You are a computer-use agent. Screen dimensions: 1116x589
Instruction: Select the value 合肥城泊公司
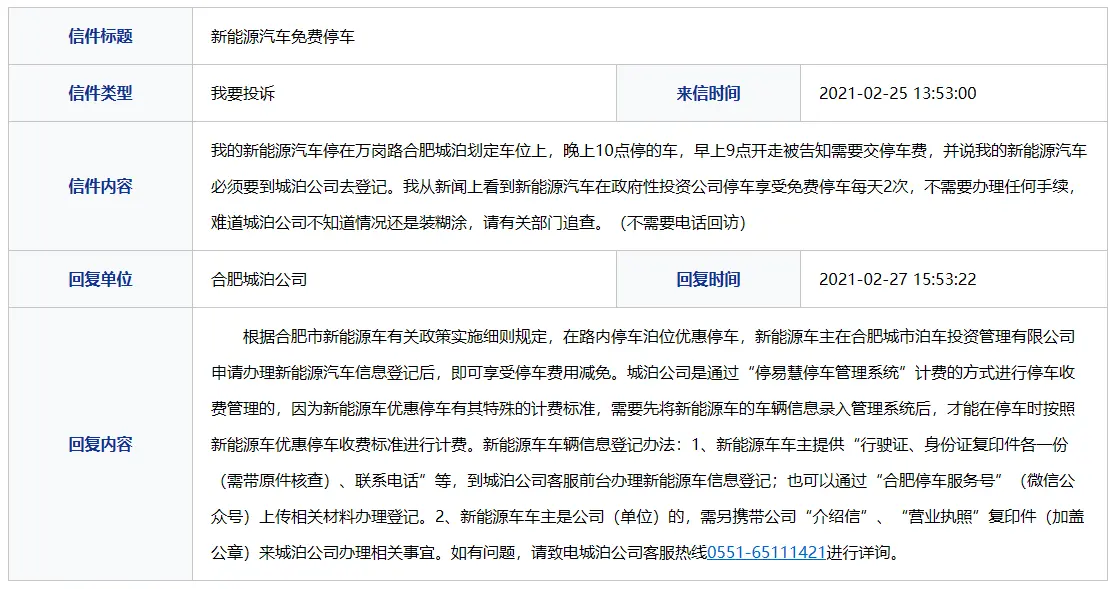259,280
